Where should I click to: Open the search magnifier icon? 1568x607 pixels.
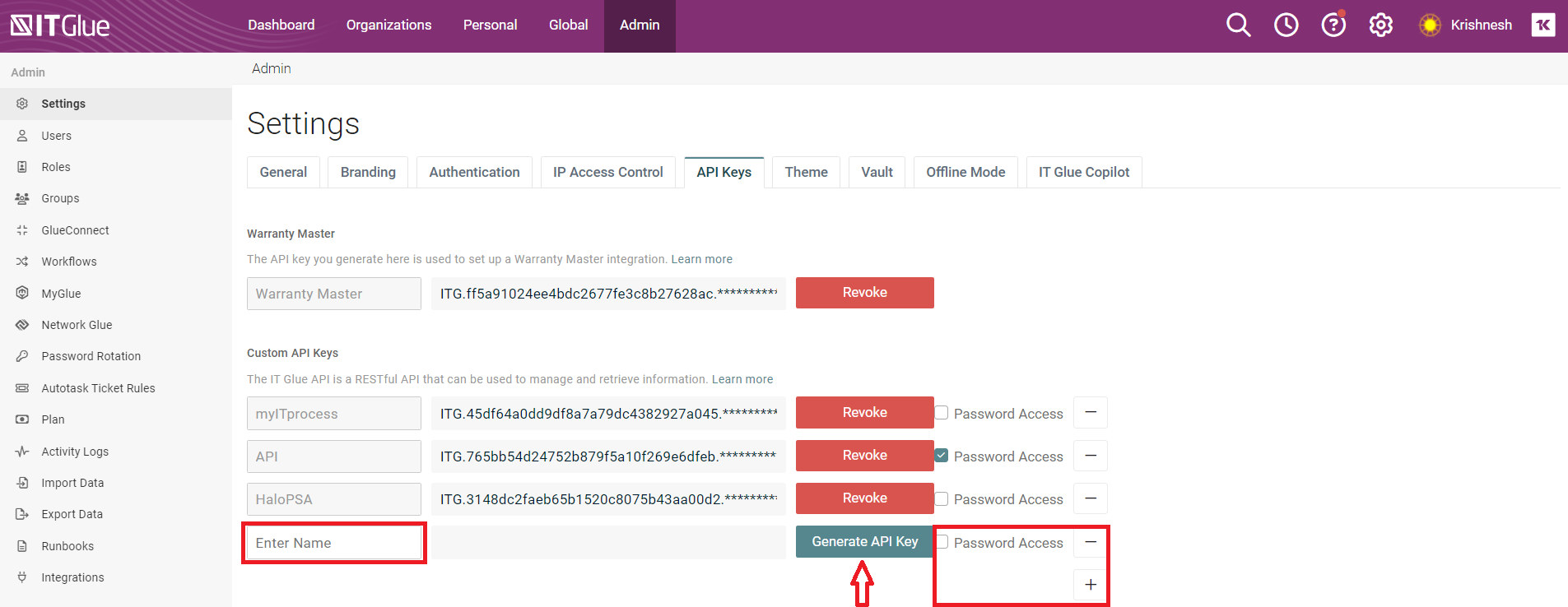point(1238,25)
